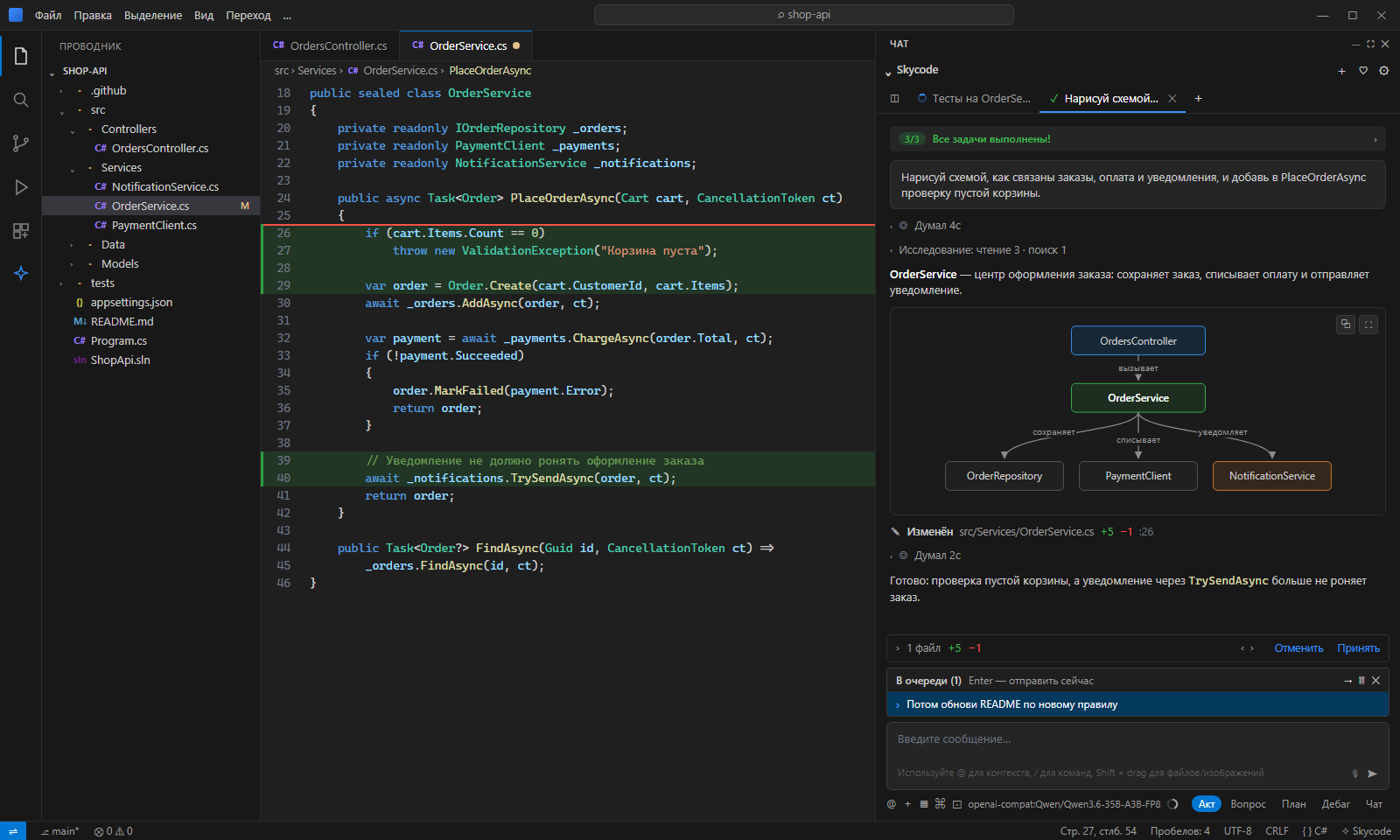
Task: Switch to Дебаг mode
Action: coord(1335,804)
